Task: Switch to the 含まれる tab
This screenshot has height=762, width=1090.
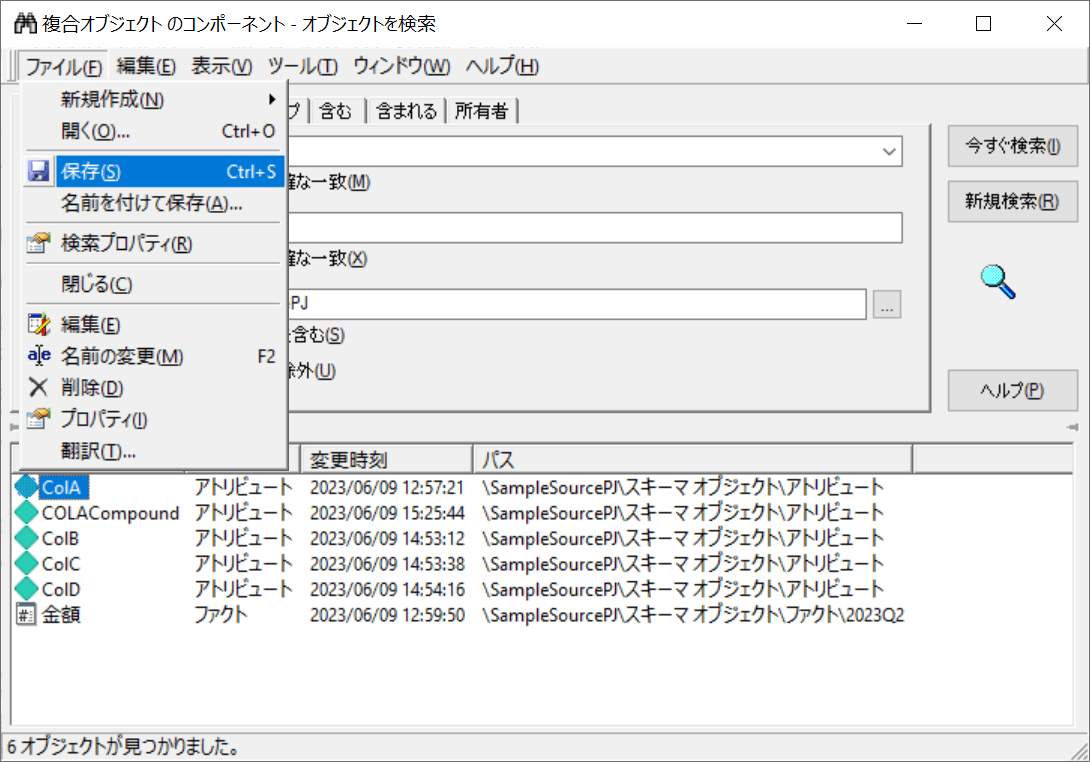Action: pos(405,111)
